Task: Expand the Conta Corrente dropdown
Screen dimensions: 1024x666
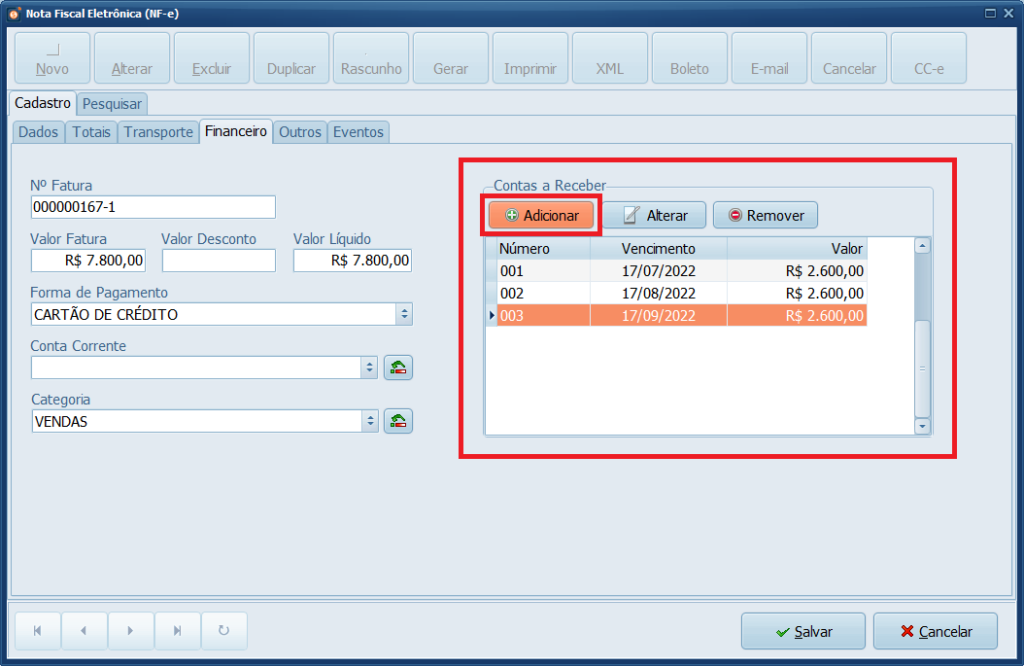Action: coord(369,367)
